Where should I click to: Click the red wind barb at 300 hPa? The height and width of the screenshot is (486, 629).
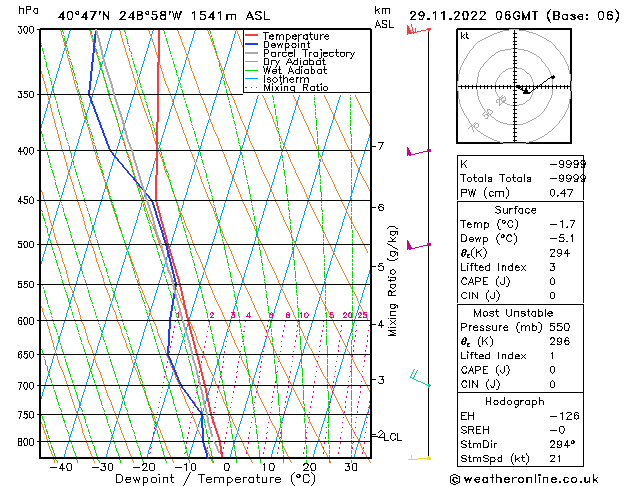pos(419,30)
